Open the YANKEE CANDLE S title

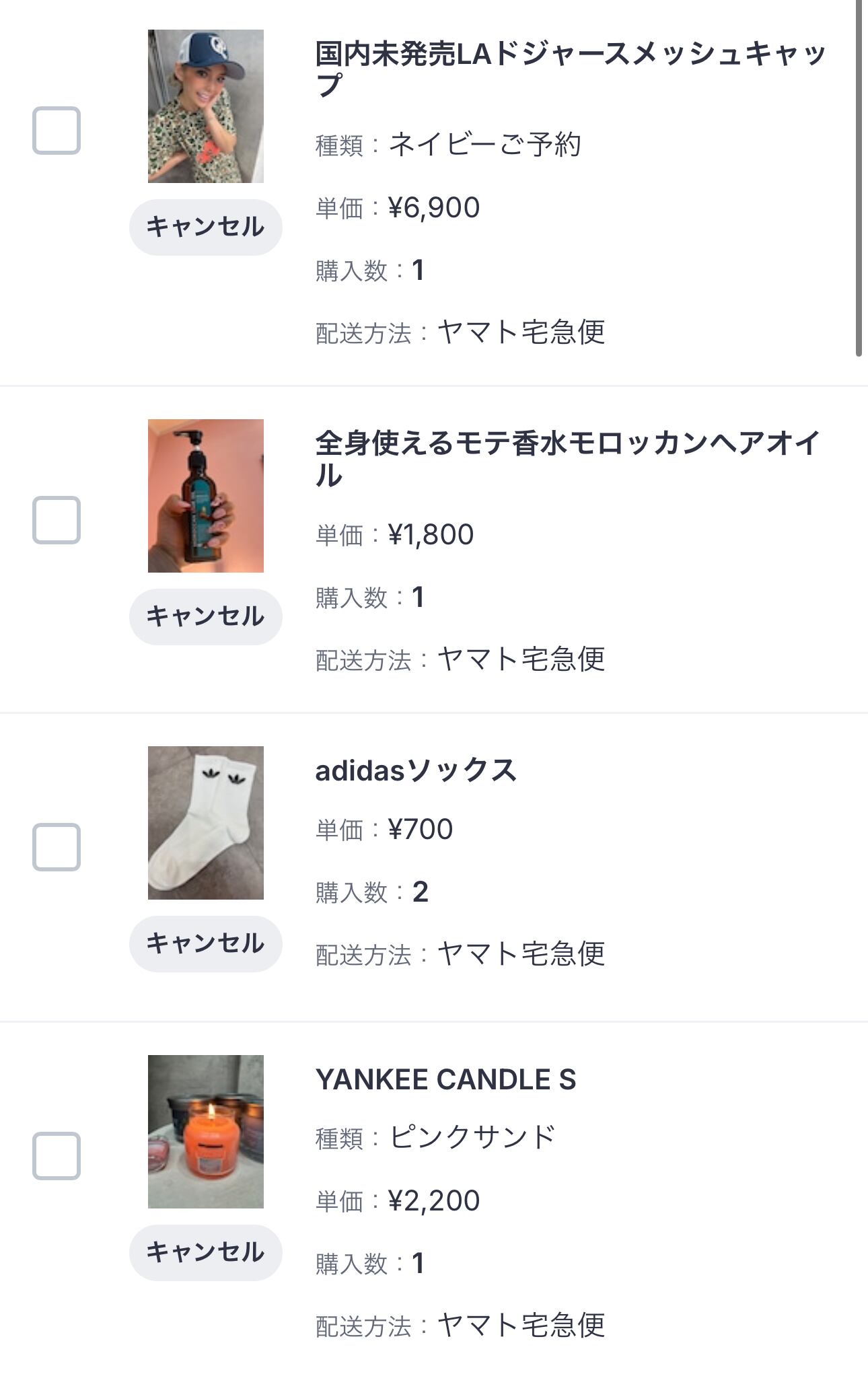tap(445, 1079)
